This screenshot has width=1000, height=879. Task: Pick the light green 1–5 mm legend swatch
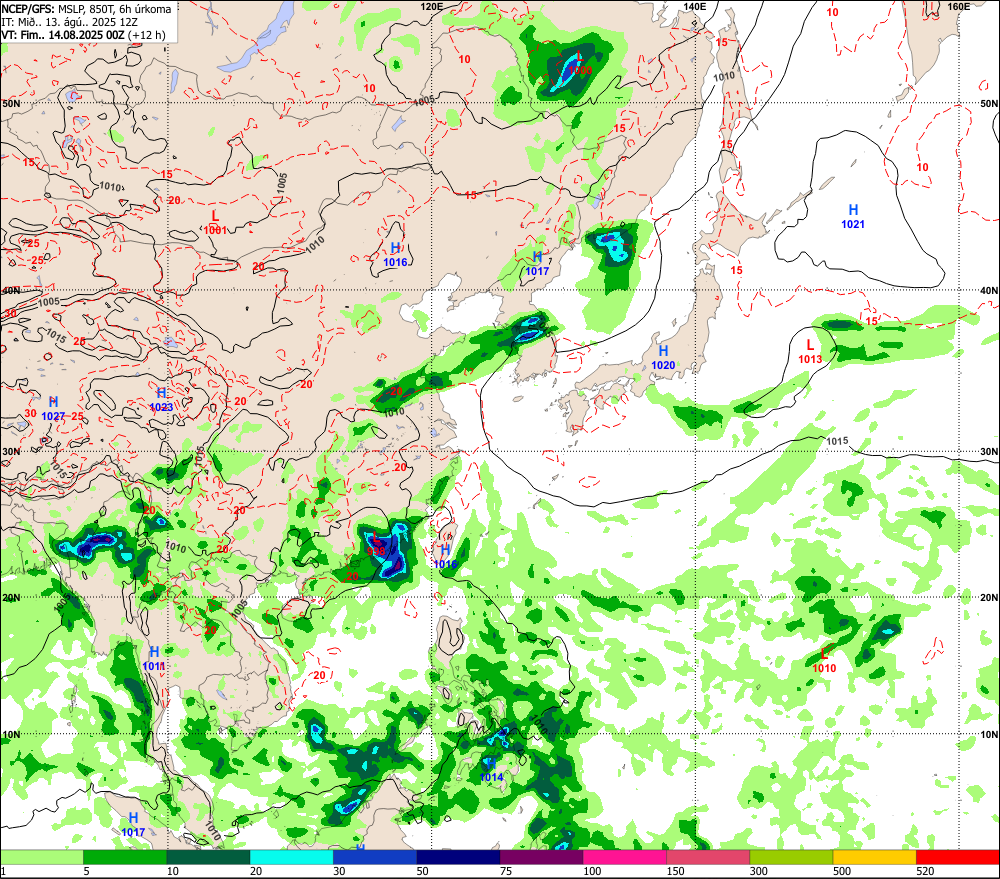pyautogui.click(x=41, y=857)
